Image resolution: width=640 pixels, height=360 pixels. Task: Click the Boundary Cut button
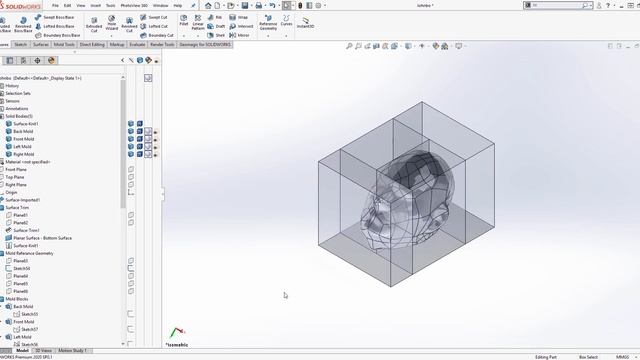click(157, 35)
